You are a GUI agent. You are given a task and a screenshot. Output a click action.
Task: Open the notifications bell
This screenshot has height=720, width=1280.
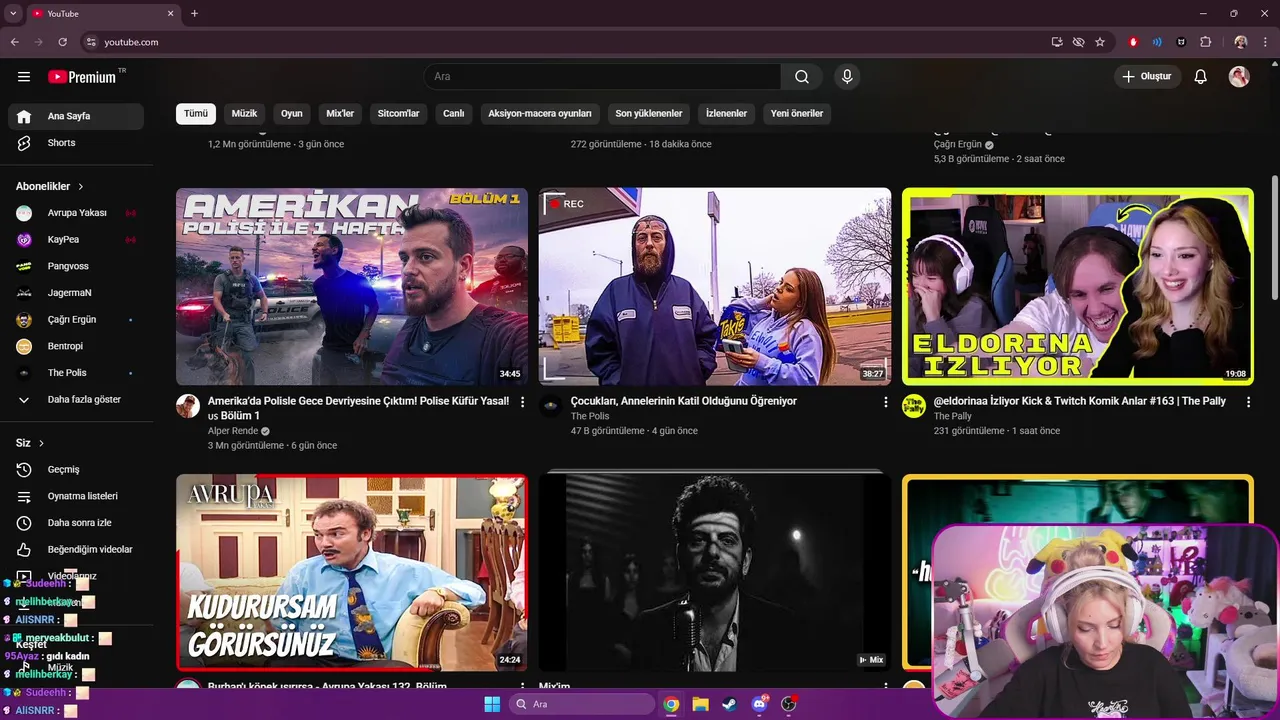[x=1201, y=77]
